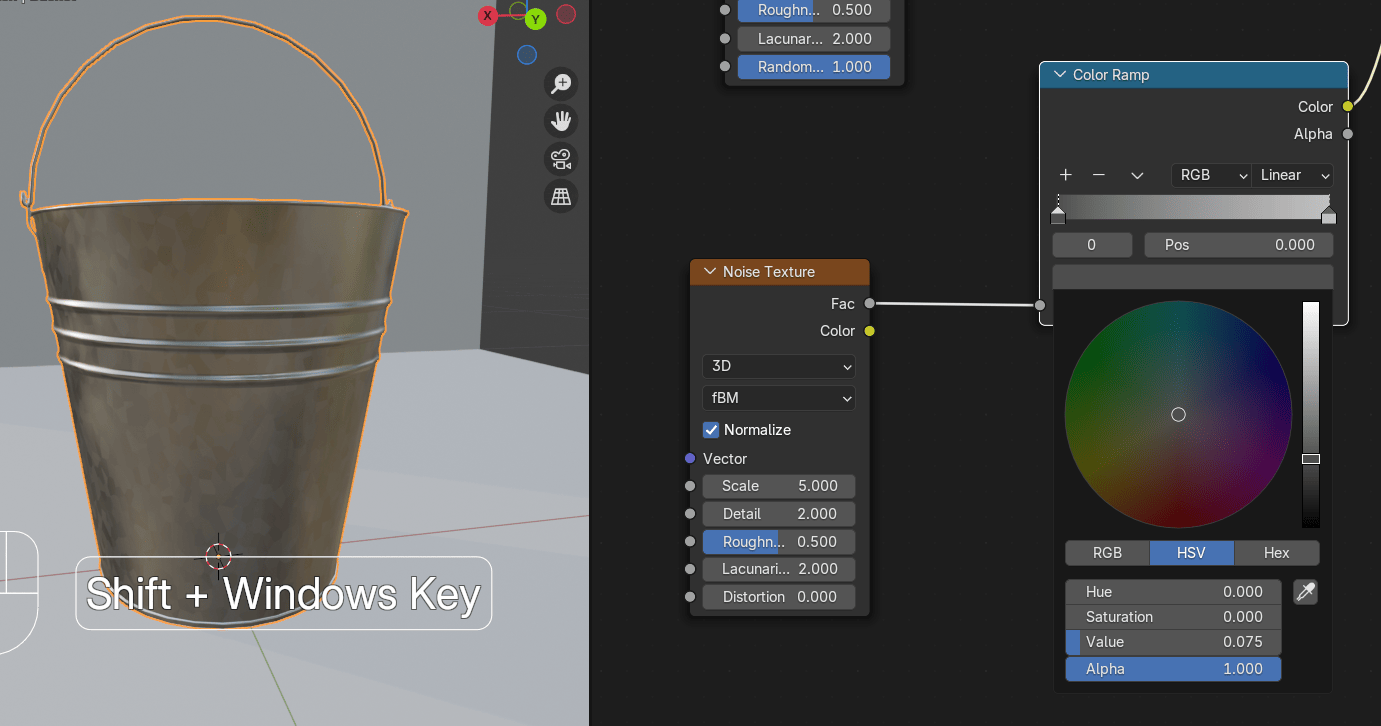Click the green Y axis gizmo
The image size is (1381, 726).
click(x=535, y=19)
